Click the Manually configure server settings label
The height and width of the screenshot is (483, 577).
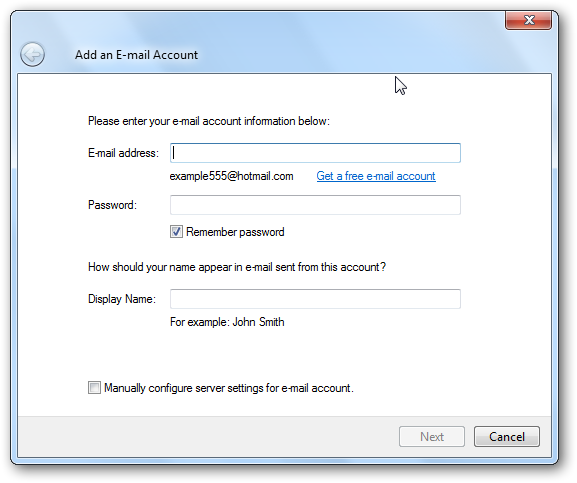point(229,388)
